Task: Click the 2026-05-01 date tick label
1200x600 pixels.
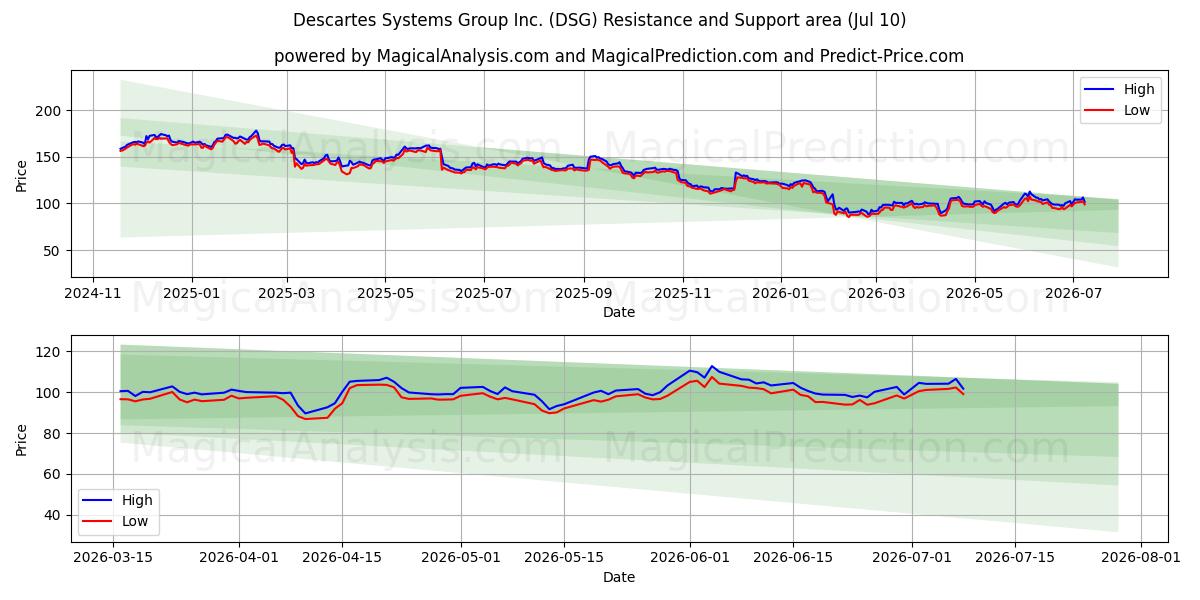Action: click(461, 559)
